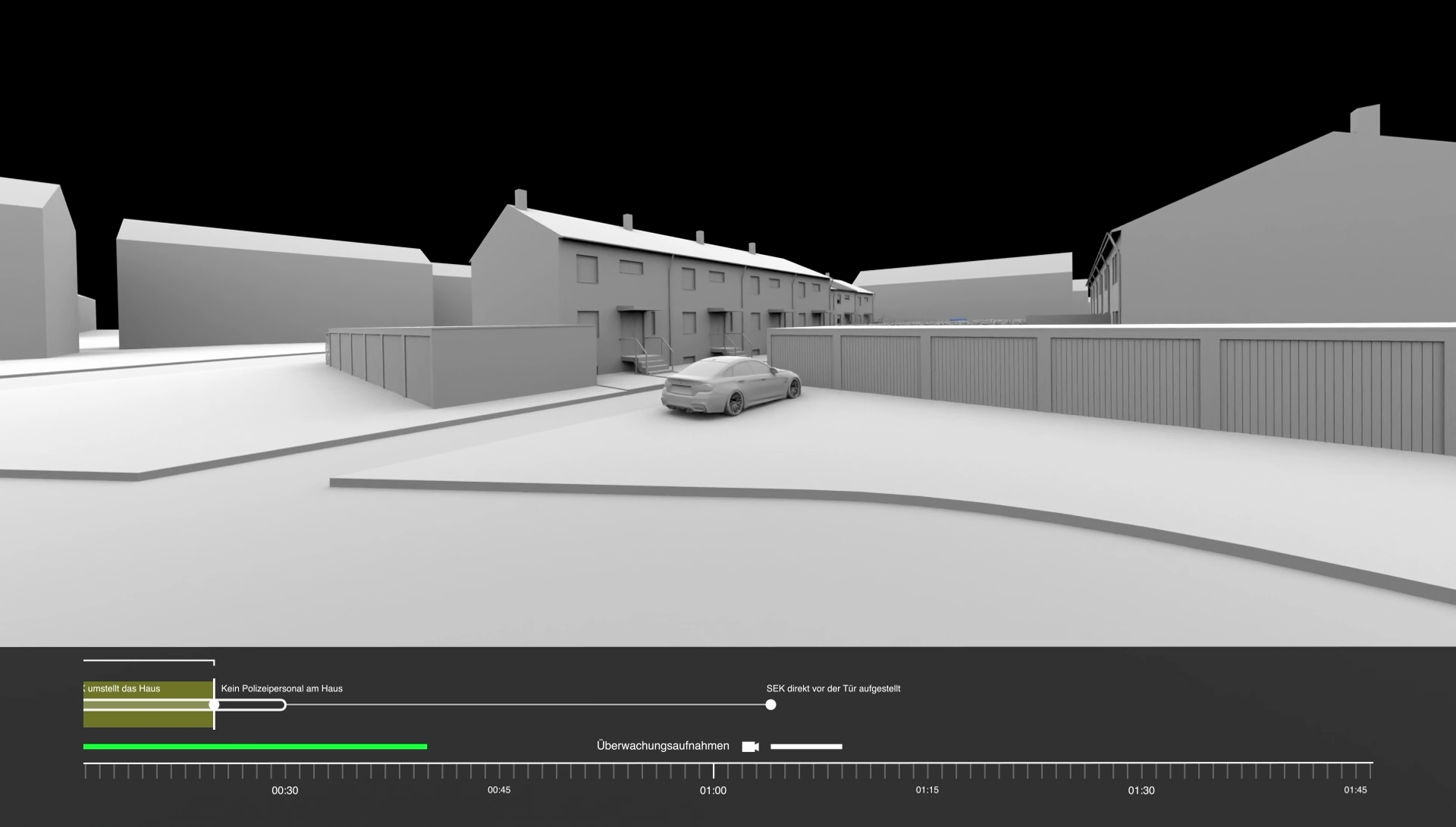Jump to 00:45 on the timeline ruler
Viewport: 1456px width, 827px height.
pos(499,772)
